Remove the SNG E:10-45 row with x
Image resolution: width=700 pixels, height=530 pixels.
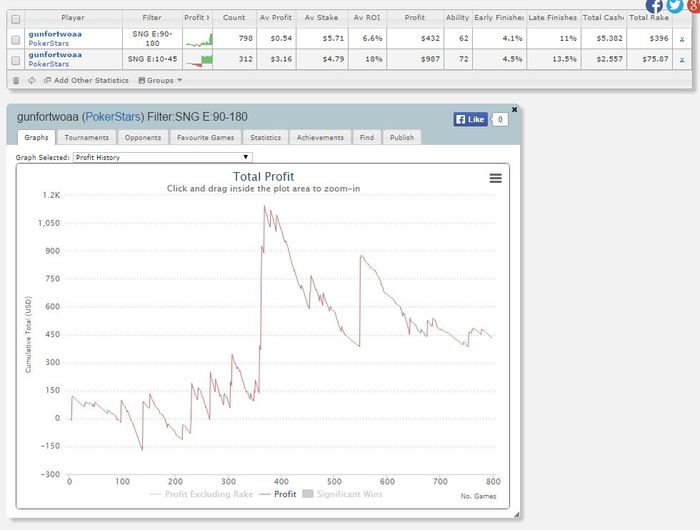[682, 59]
